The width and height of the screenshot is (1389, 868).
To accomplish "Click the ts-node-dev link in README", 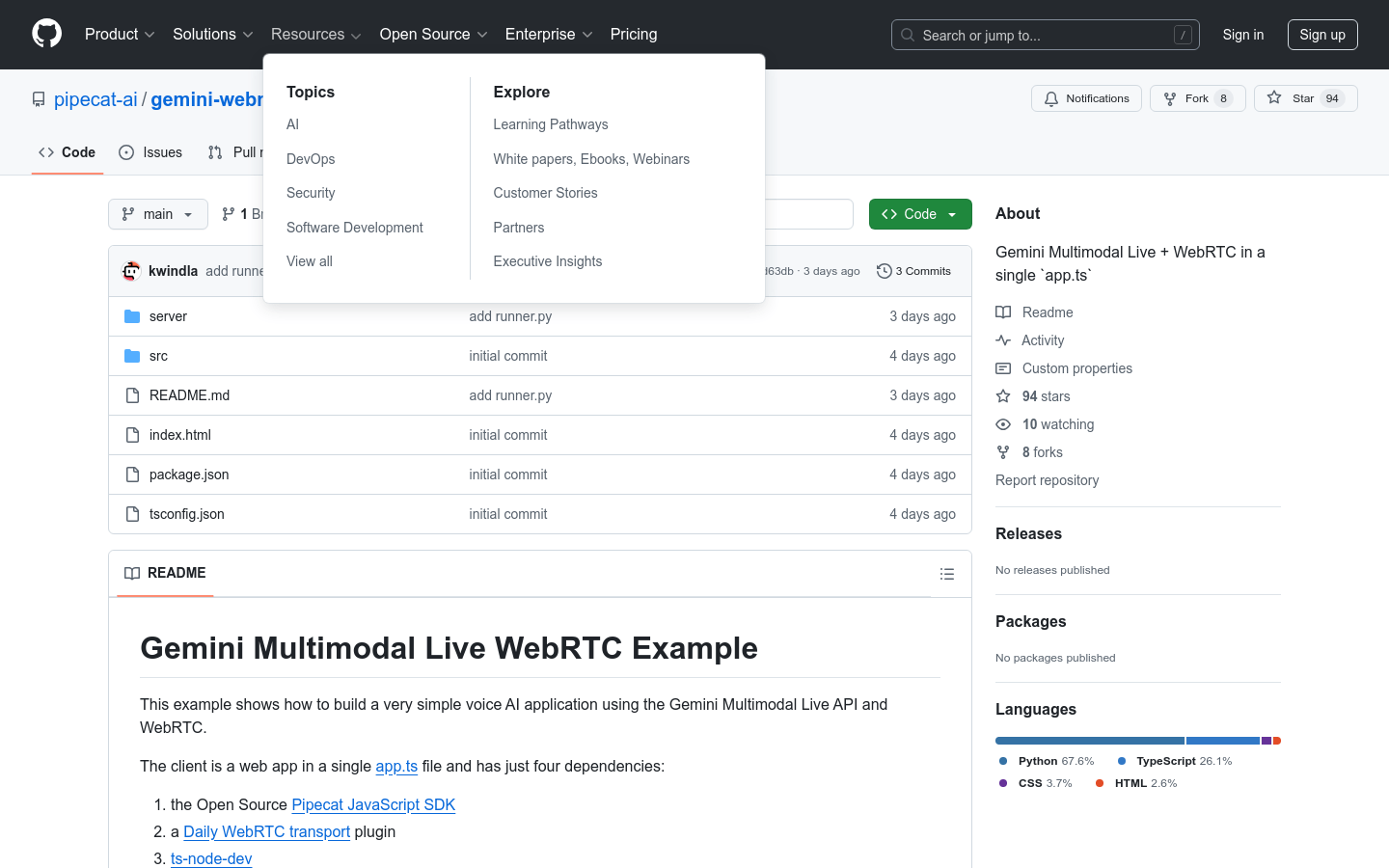I will pos(211,858).
